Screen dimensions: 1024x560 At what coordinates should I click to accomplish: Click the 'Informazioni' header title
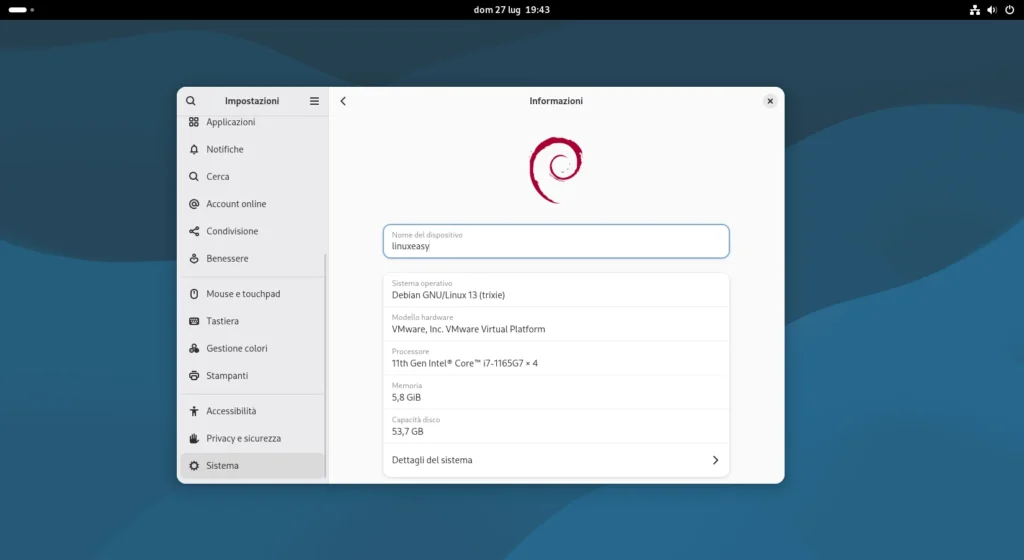pyautogui.click(x=556, y=101)
